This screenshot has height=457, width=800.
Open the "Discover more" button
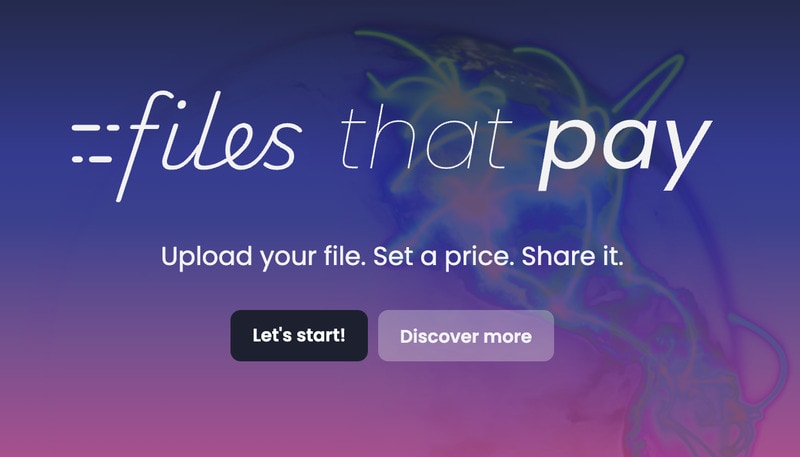466,336
